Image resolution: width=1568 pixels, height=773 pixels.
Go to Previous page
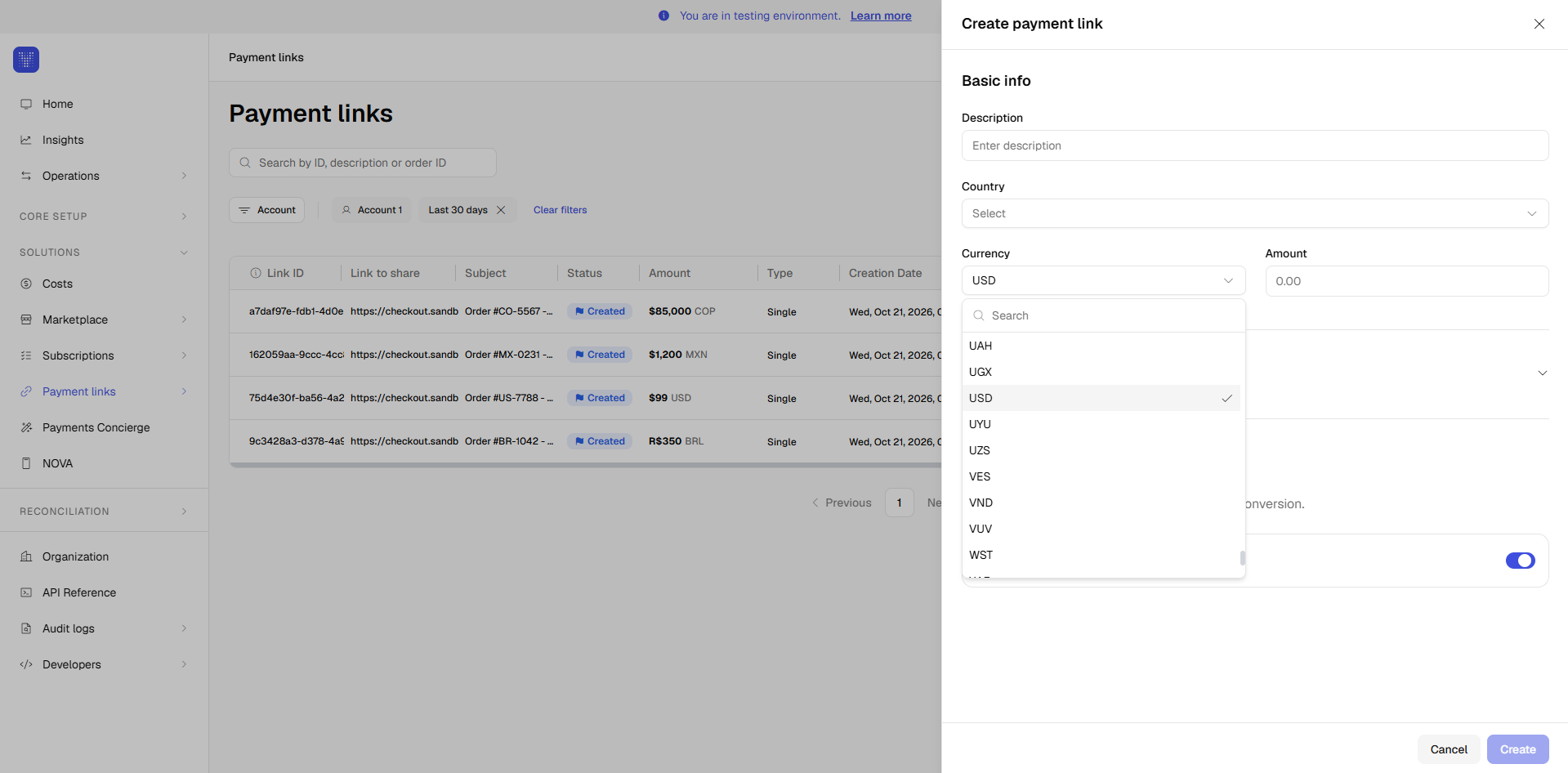842,503
